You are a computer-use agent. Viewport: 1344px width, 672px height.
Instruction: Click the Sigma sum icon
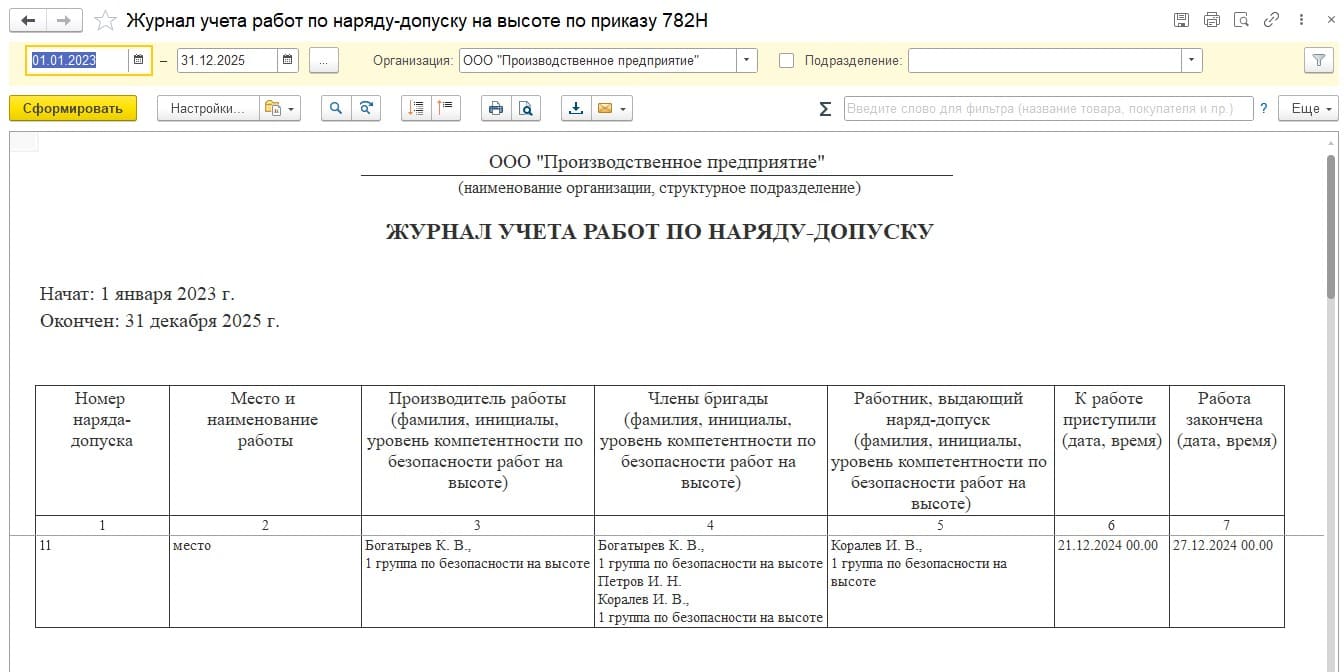825,109
